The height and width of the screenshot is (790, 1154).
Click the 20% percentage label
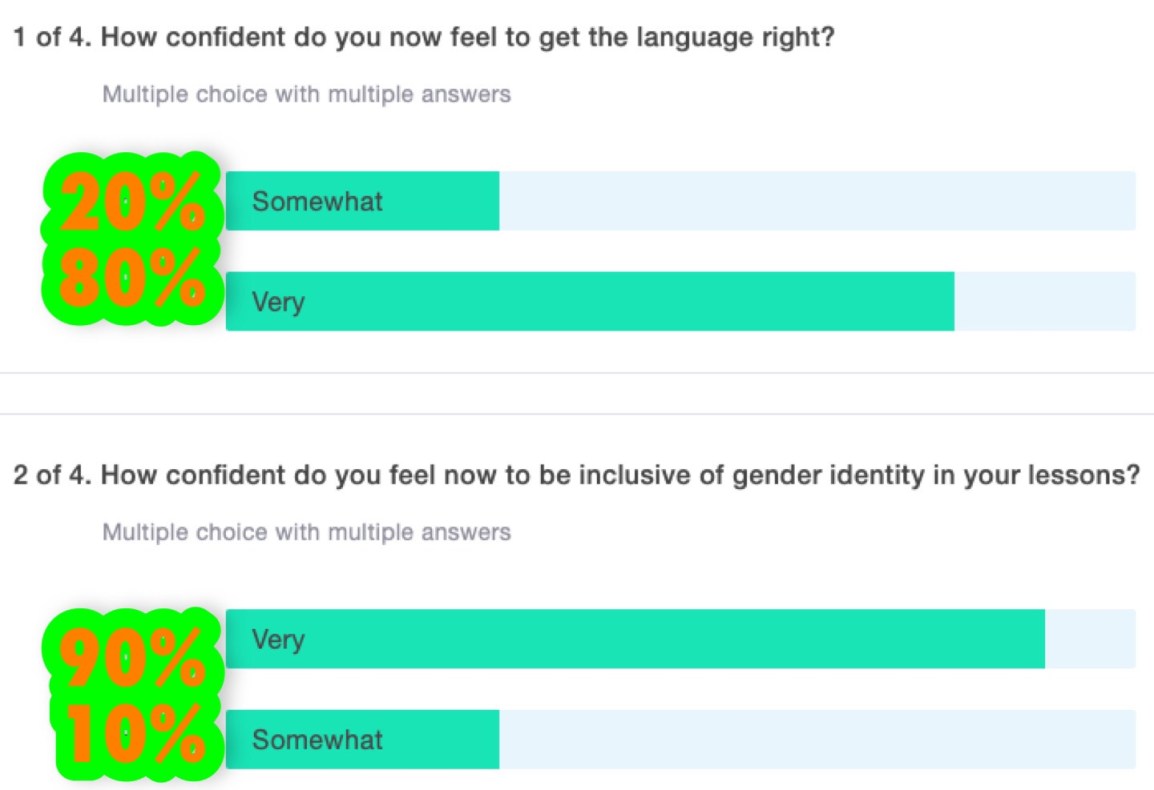tap(132, 200)
